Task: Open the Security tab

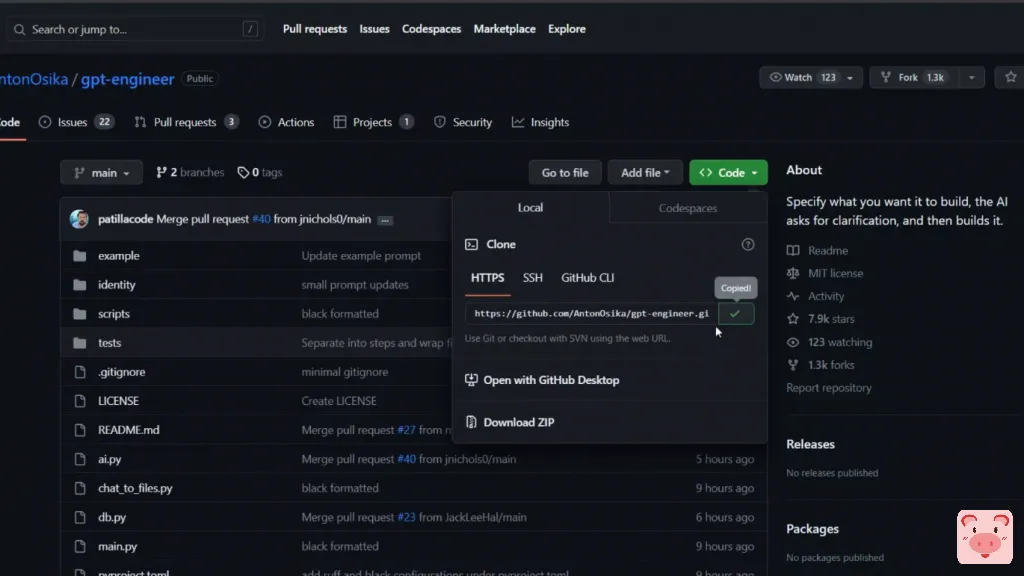Action: [463, 122]
